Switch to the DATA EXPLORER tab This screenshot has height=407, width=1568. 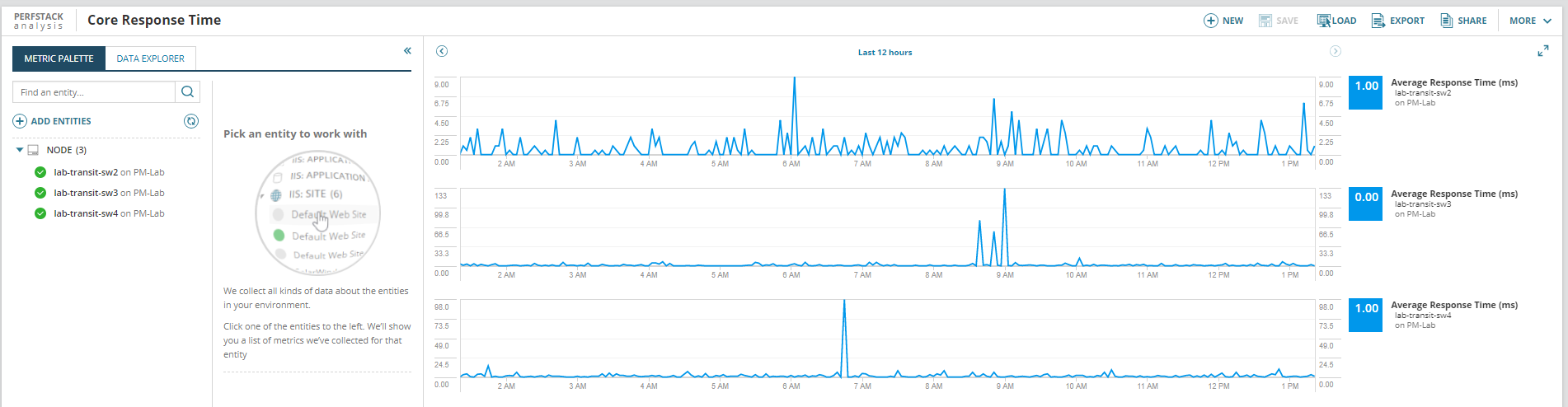coord(151,58)
